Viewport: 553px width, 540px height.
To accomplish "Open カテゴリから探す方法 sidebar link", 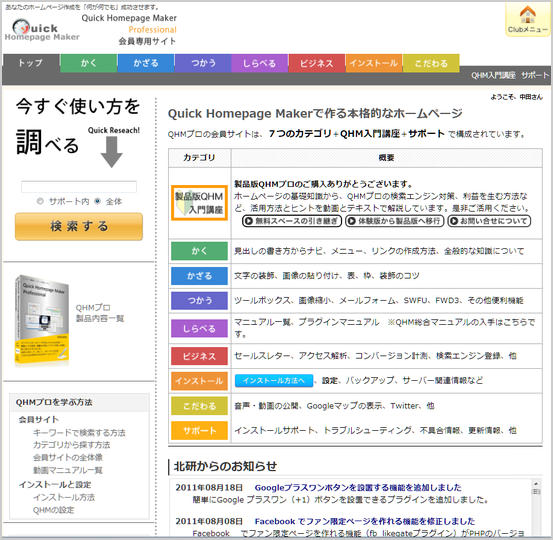I will 72,445.
